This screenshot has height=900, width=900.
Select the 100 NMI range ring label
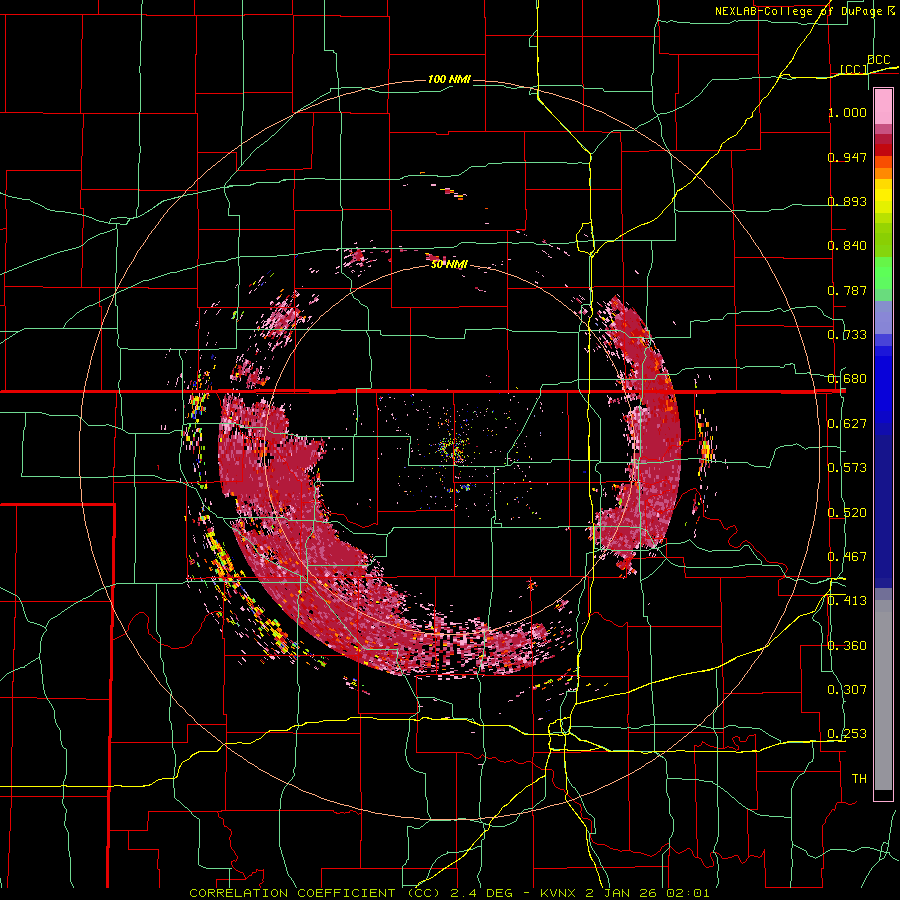pos(449,79)
